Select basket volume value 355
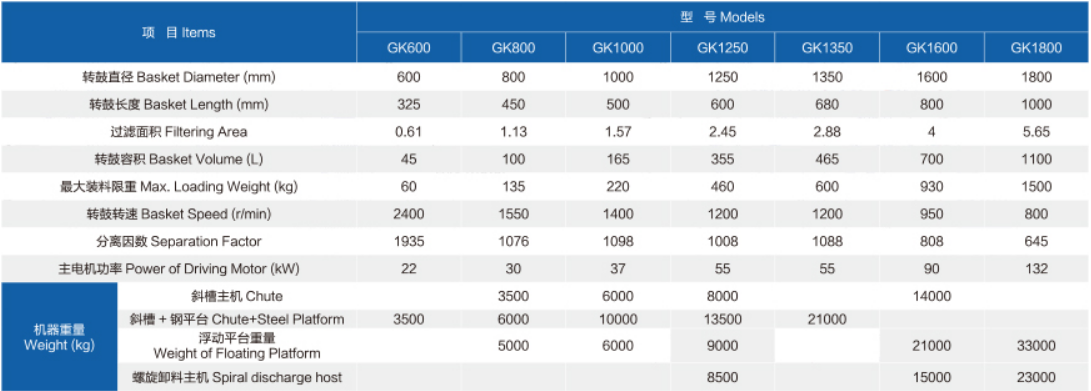The image size is (1091, 391). point(722,159)
